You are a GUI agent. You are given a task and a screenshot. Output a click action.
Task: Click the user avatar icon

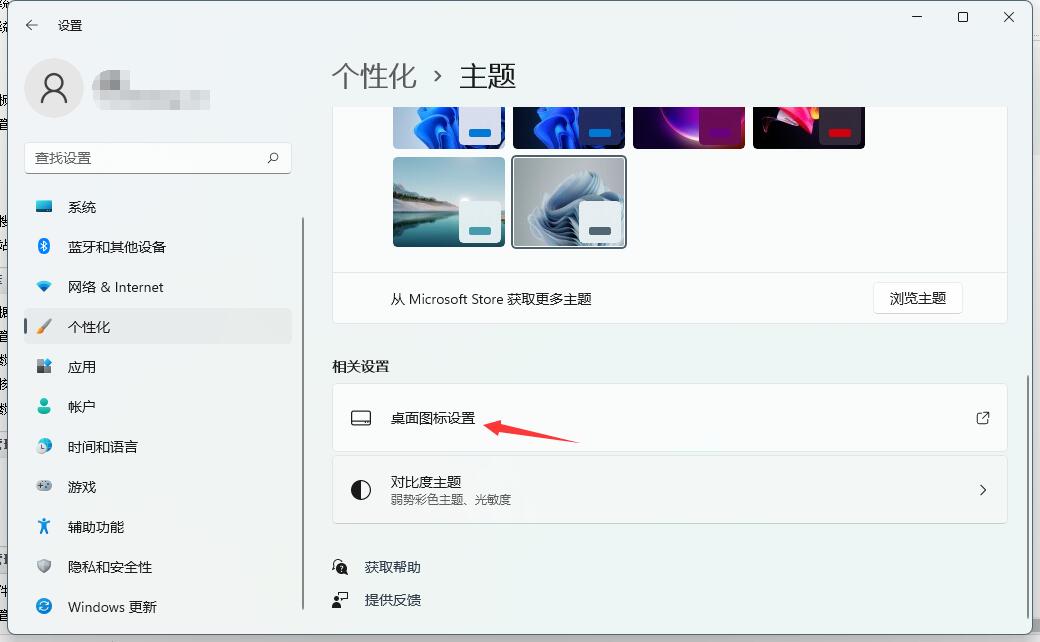pos(54,88)
